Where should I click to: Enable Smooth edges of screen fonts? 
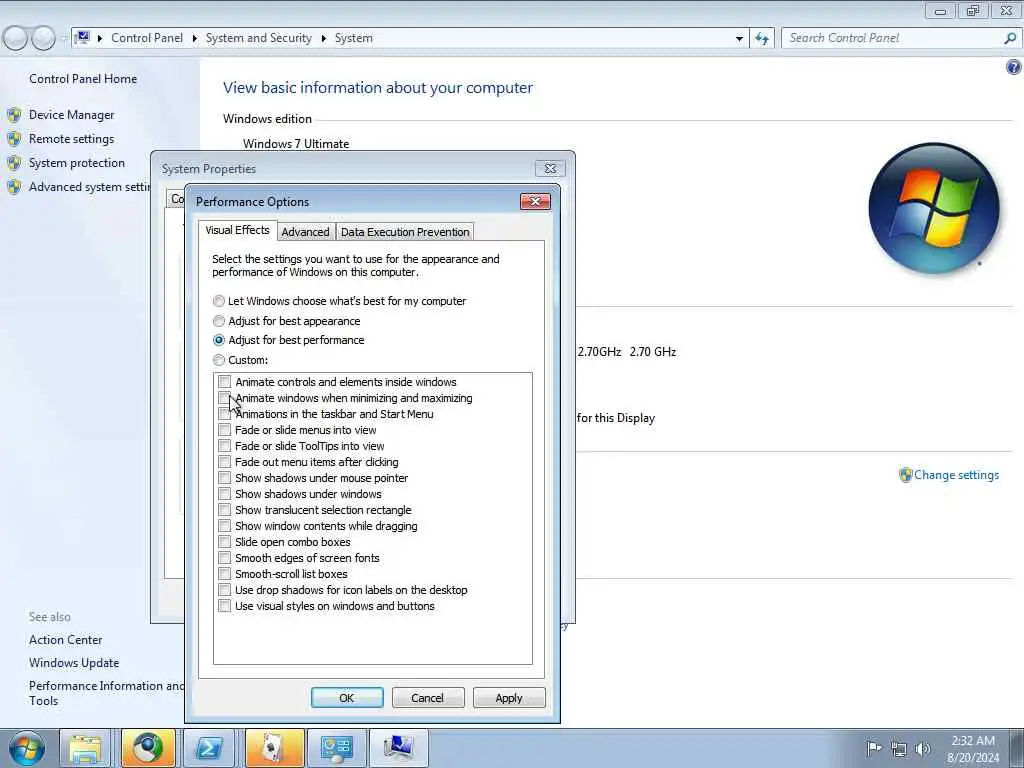point(225,558)
